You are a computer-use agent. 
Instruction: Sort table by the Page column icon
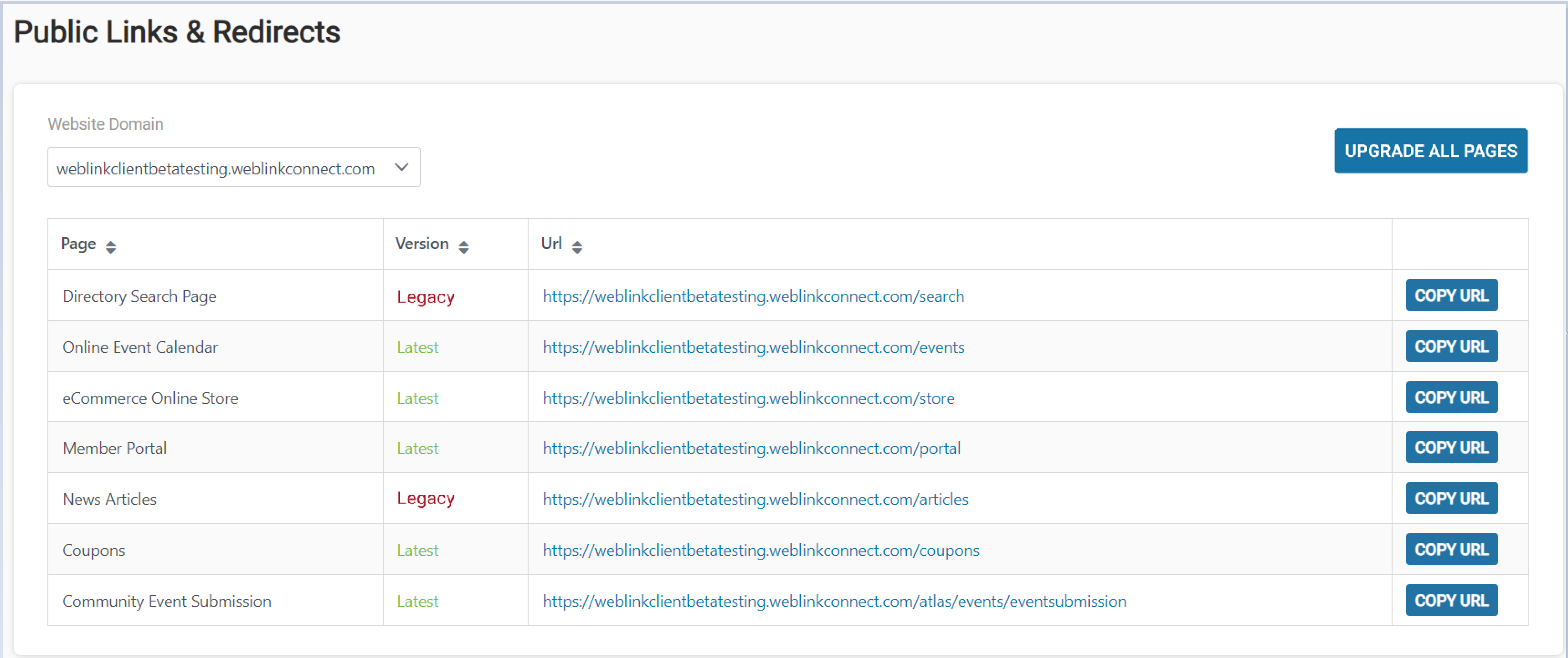pos(110,246)
